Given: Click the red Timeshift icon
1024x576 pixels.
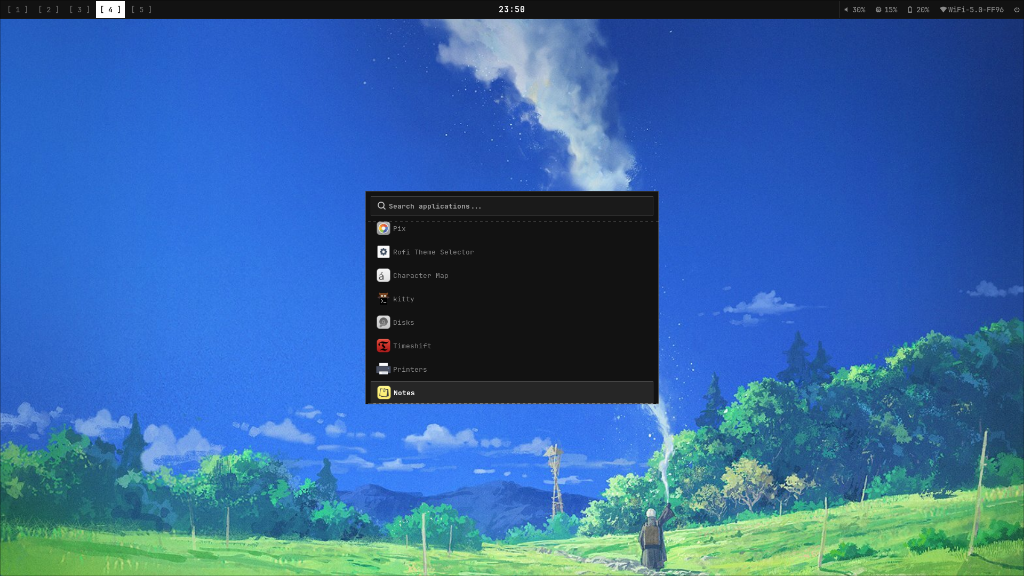Looking at the screenshot, I should pyautogui.click(x=383, y=346).
